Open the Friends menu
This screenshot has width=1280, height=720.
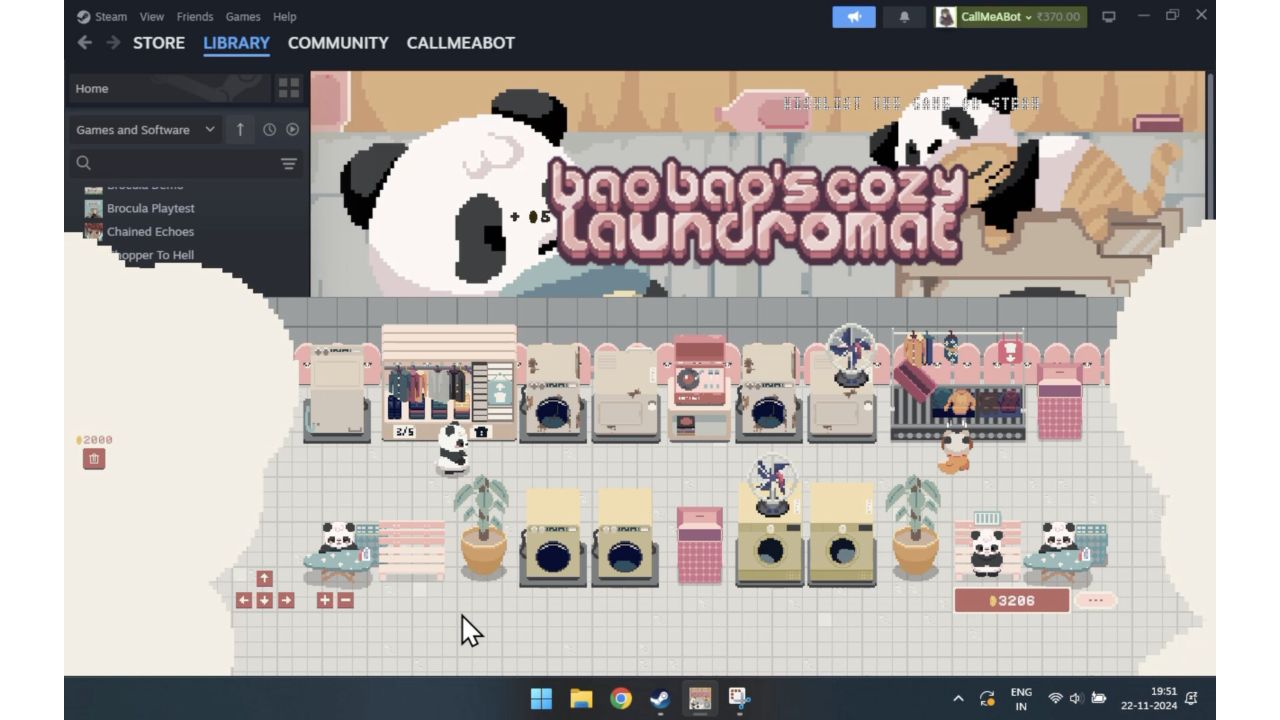[x=195, y=17]
